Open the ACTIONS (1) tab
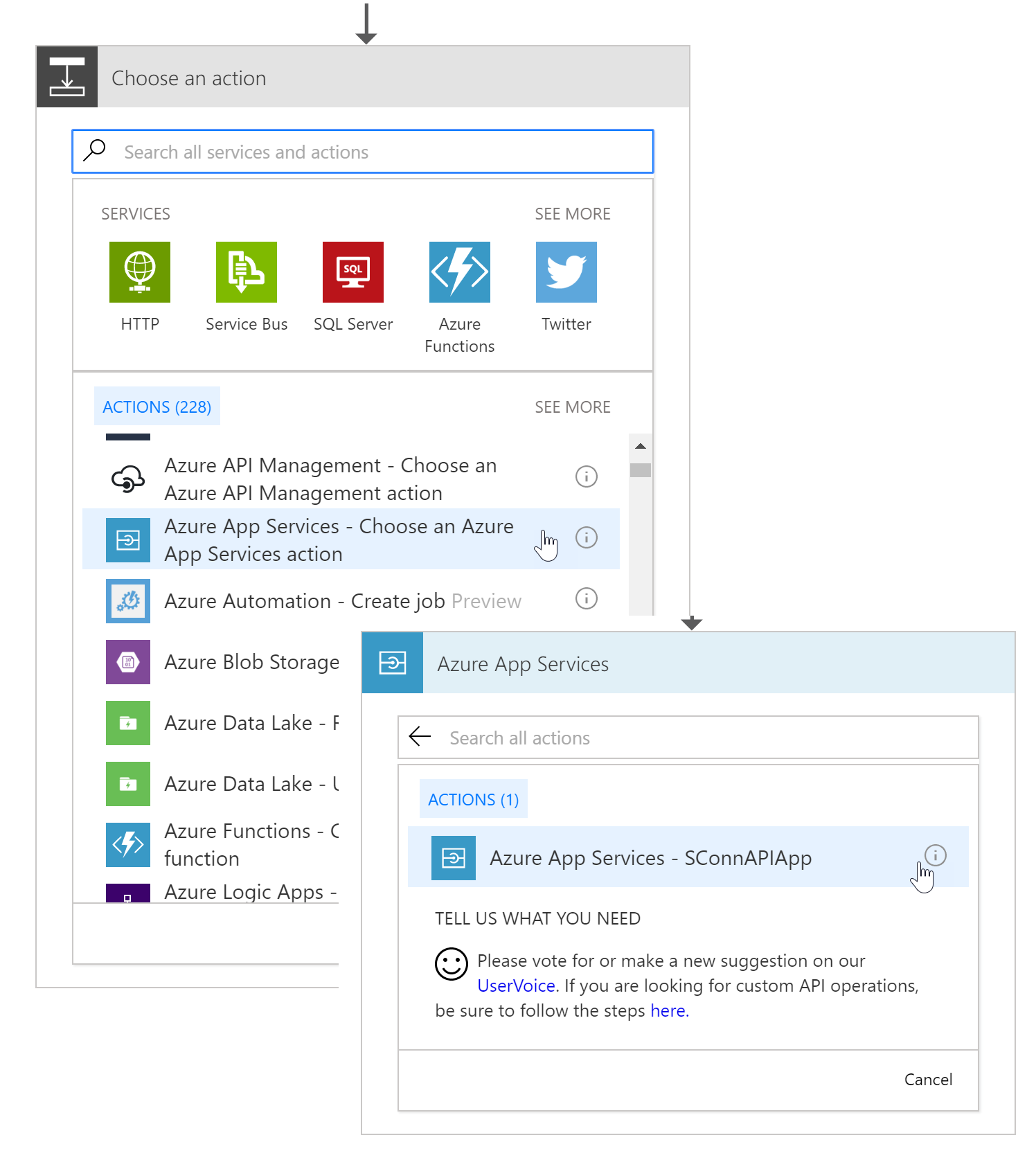 click(474, 799)
